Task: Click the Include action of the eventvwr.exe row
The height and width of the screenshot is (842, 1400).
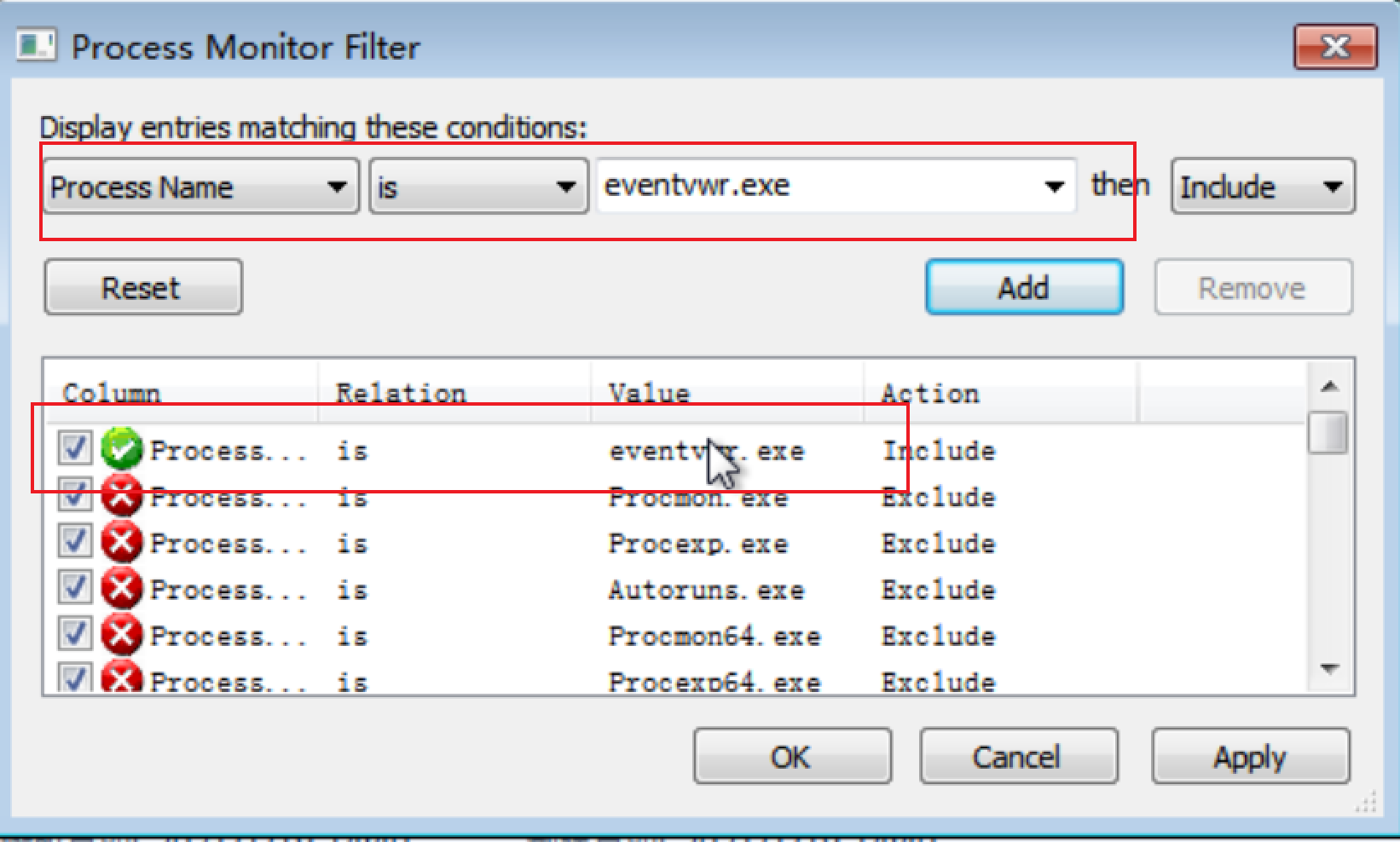Action: (x=939, y=451)
